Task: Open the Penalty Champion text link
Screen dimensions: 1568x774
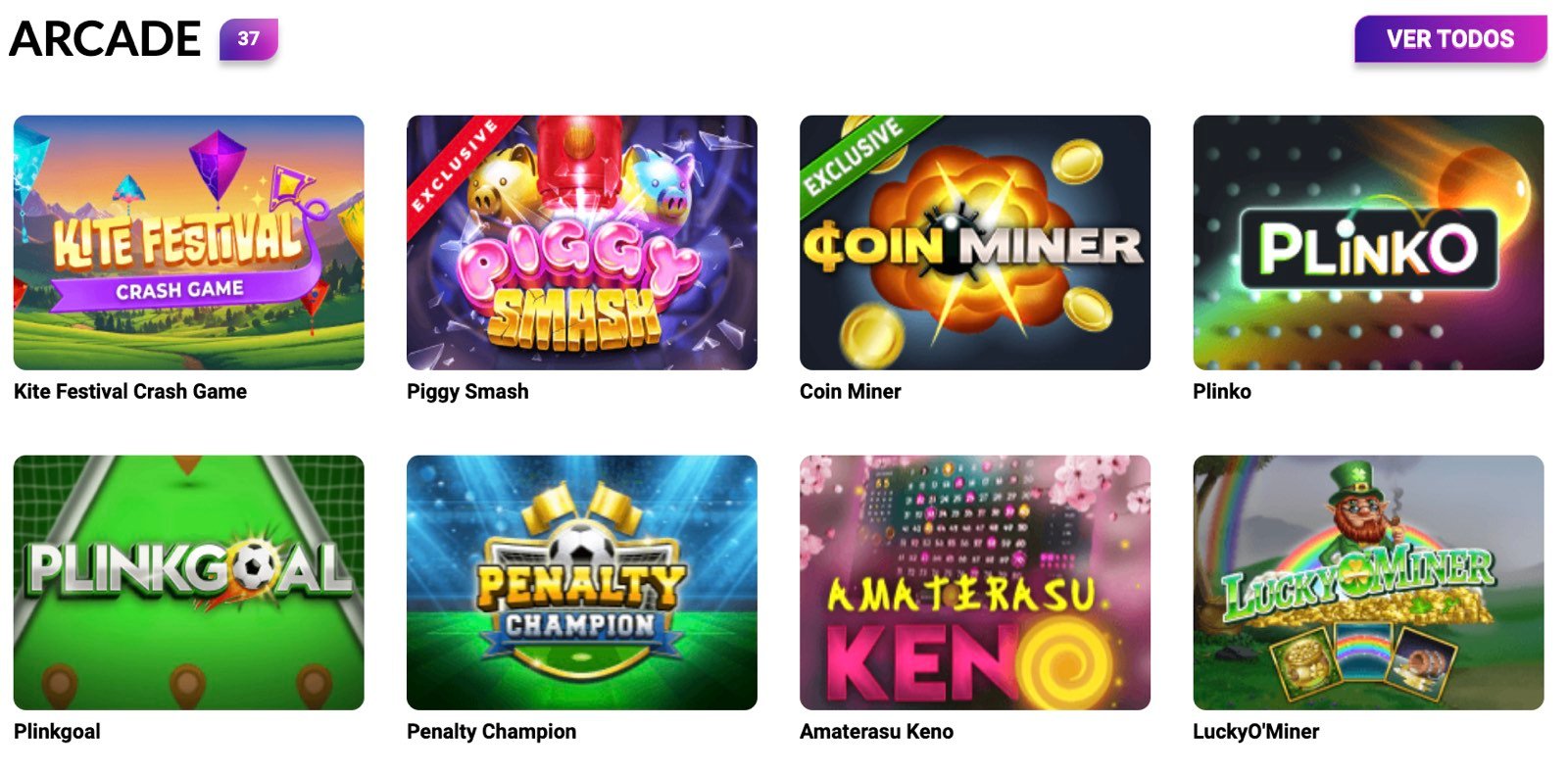Action: [x=492, y=732]
